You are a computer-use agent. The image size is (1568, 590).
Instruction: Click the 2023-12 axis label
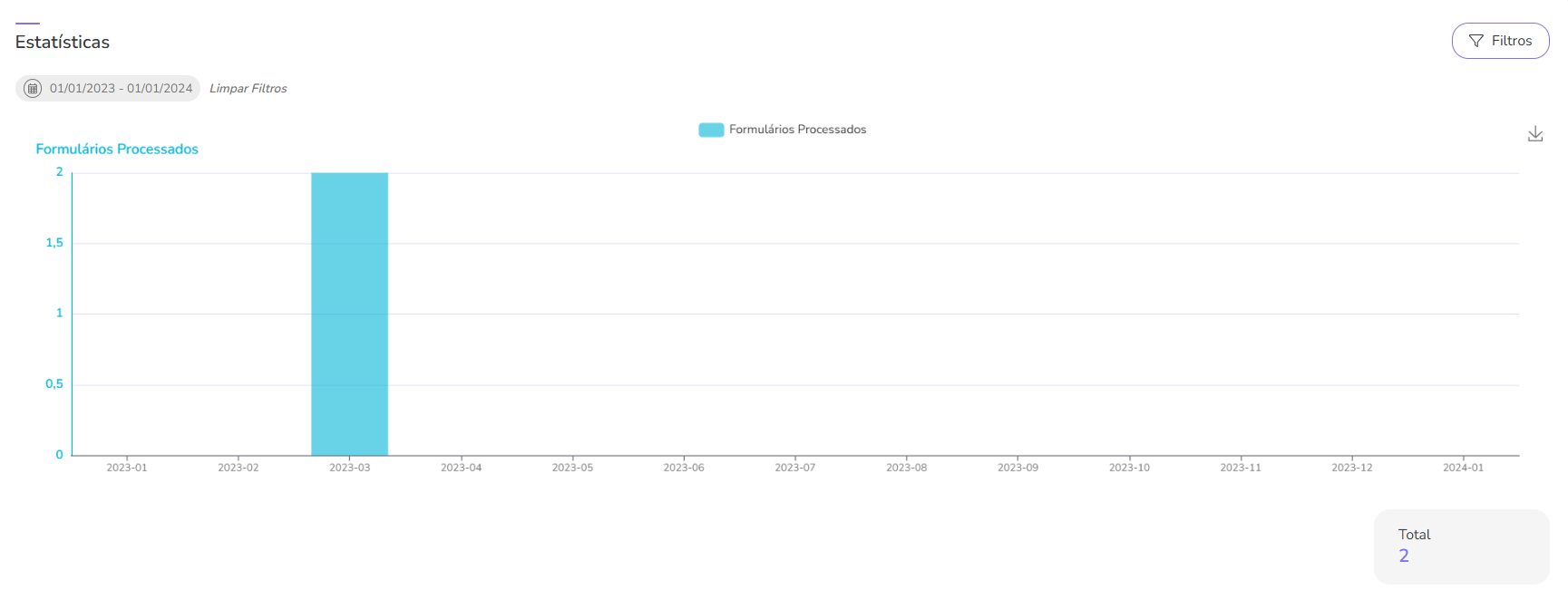pyautogui.click(x=1351, y=468)
